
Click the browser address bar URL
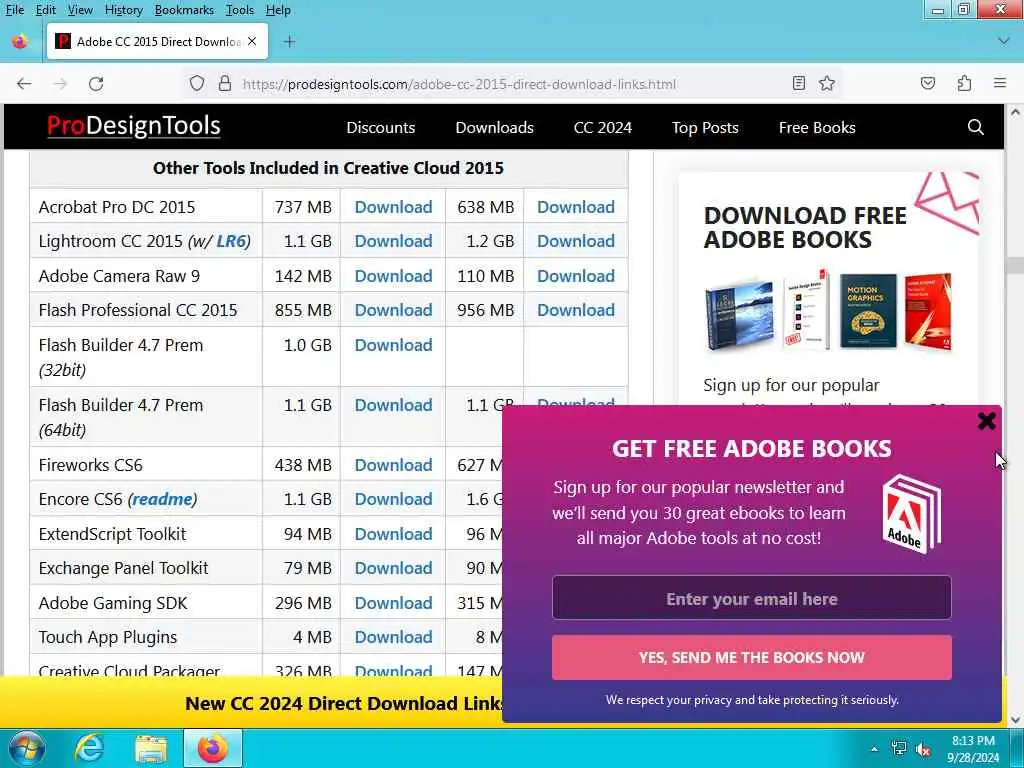pos(459,84)
